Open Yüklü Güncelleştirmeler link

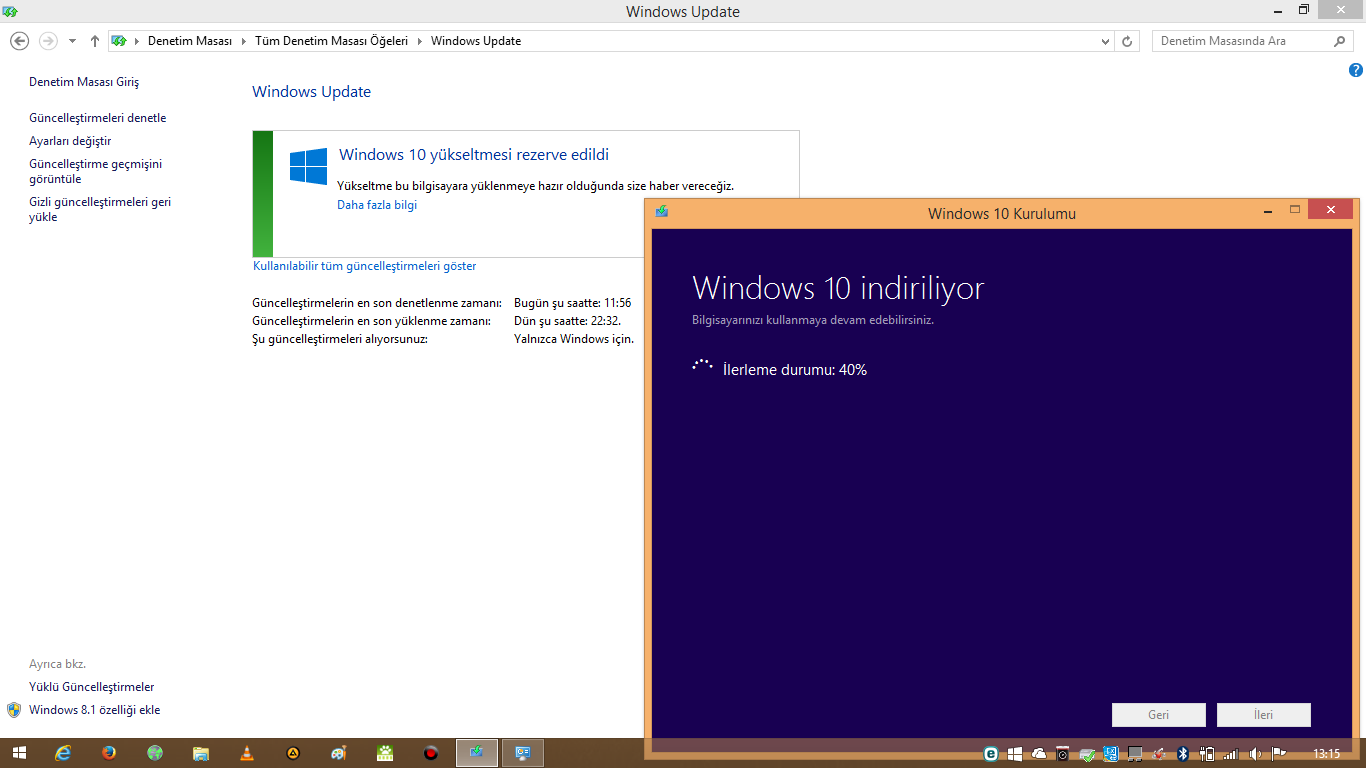pos(92,687)
